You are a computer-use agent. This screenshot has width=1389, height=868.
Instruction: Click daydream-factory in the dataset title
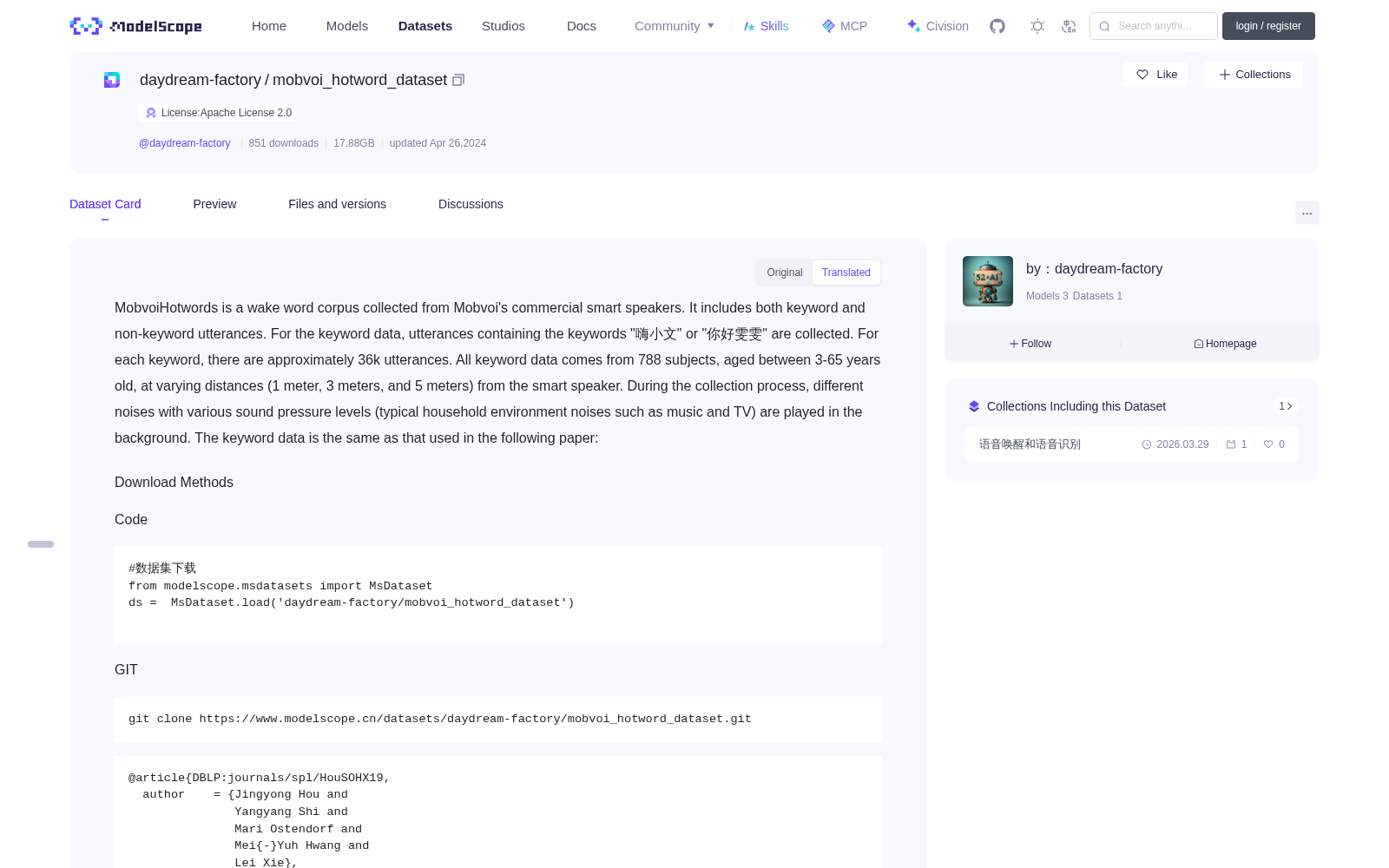point(201,80)
